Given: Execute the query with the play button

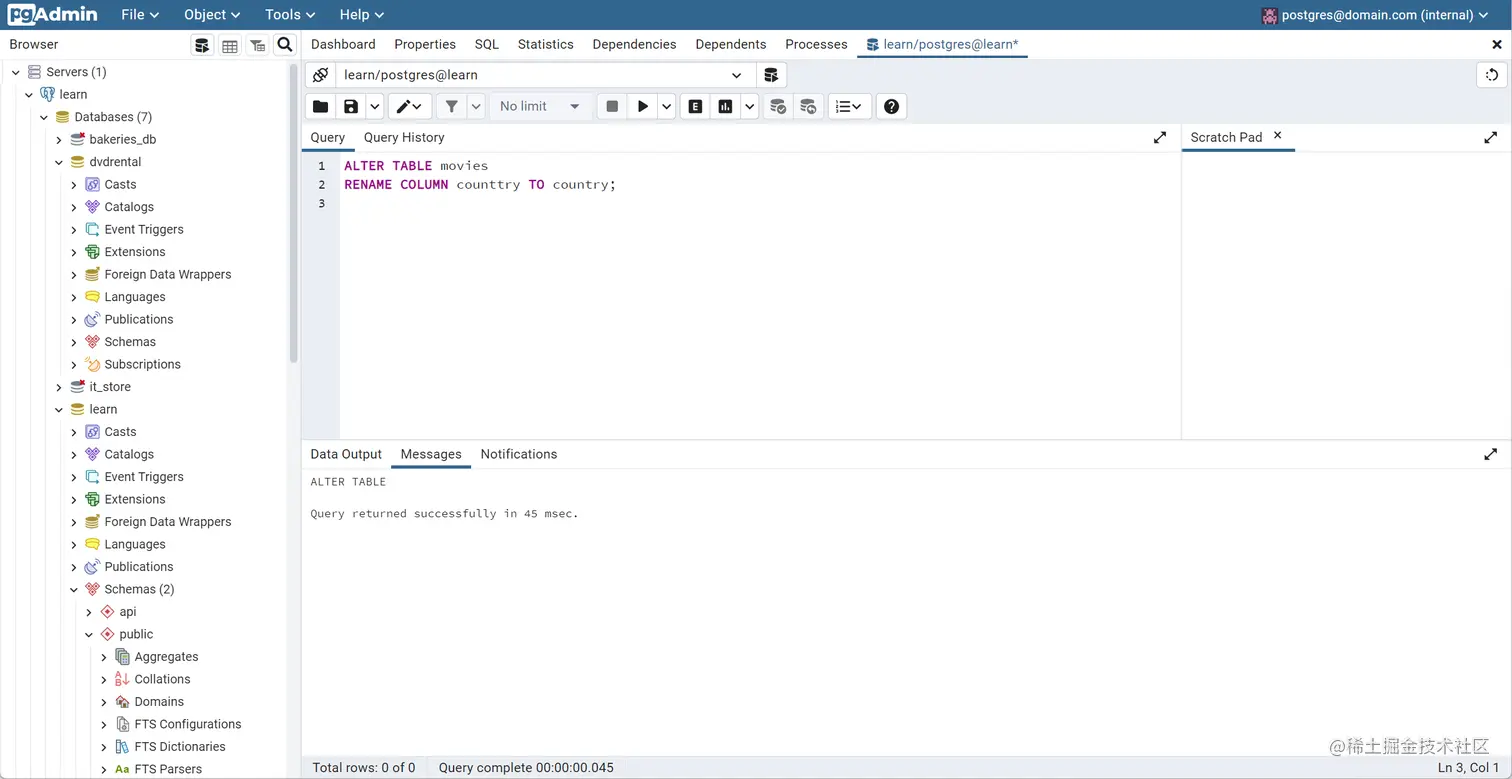Looking at the screenshot, I should pos(643,106).
